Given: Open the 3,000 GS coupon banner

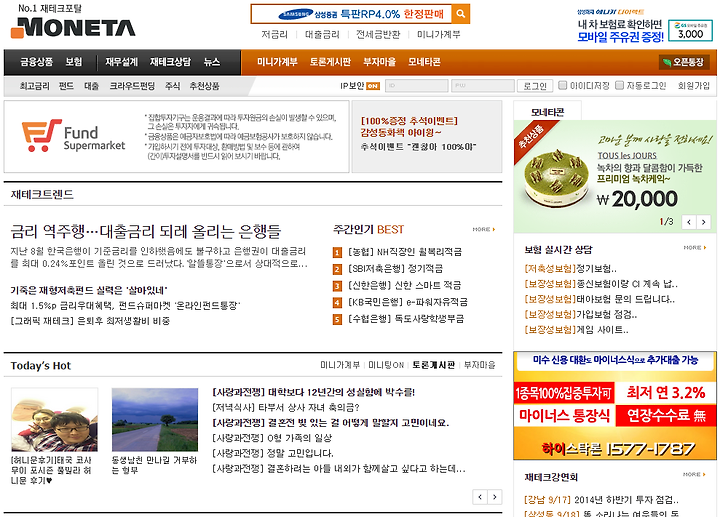Looking at the screenshot, I should pyautogui.click(x=690, y=31).
